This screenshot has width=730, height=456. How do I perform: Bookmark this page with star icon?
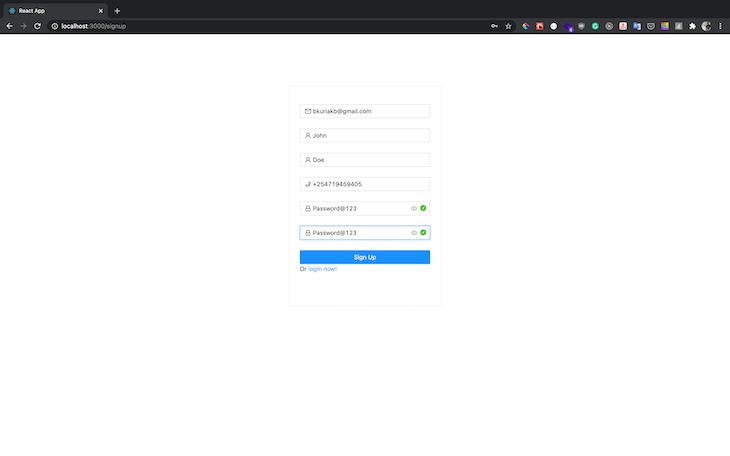point(508,26)
